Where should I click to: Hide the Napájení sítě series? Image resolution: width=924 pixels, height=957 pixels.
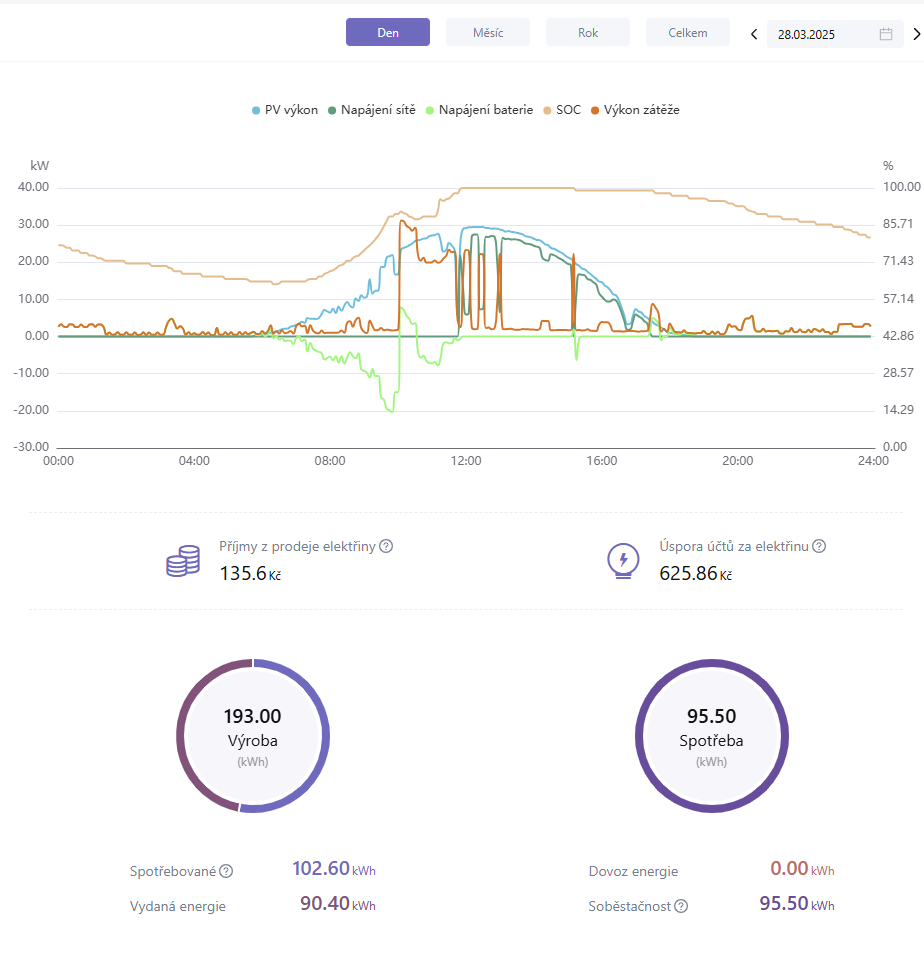[x=372, y=110]
